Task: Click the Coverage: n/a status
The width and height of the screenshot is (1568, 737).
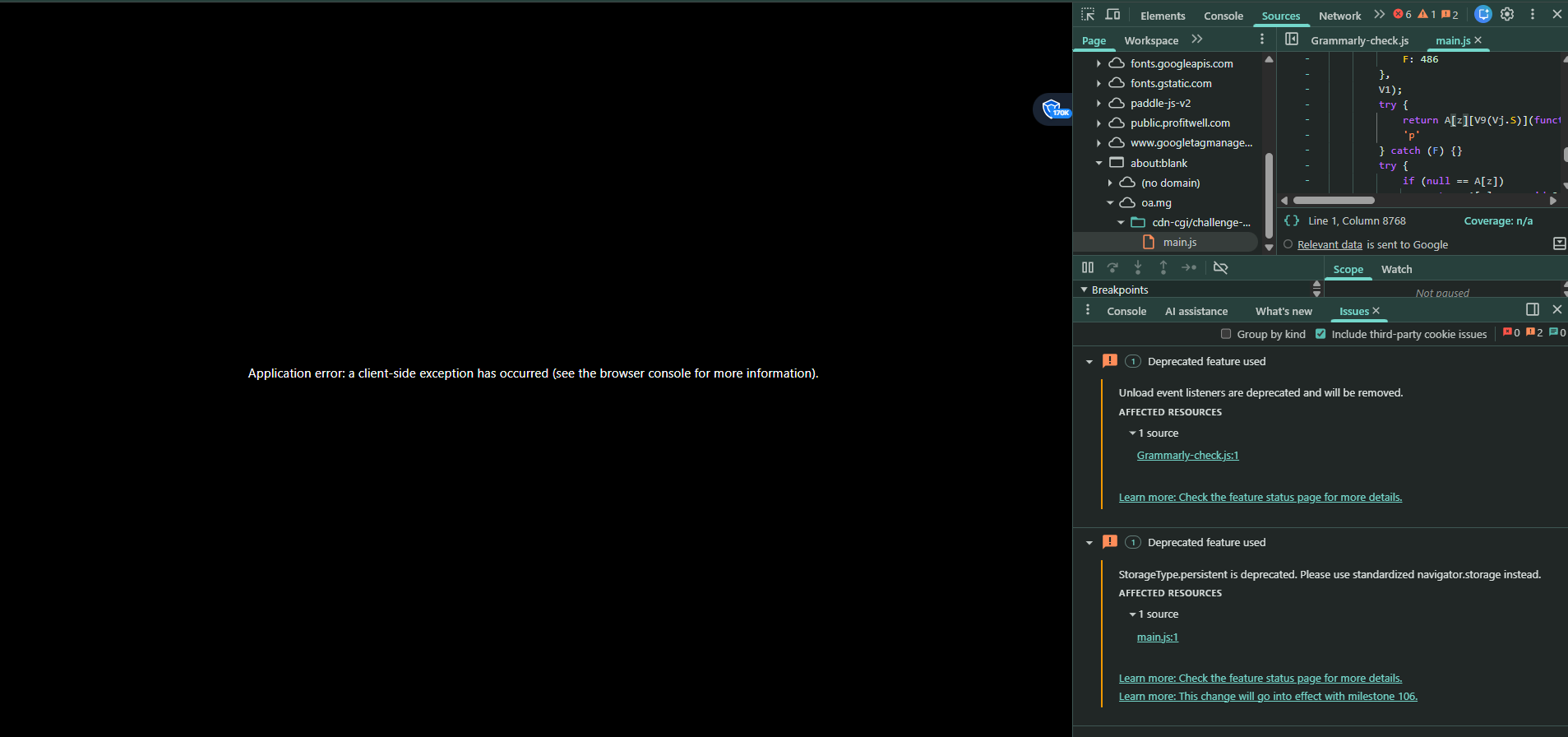Action: pos(1498,220)
